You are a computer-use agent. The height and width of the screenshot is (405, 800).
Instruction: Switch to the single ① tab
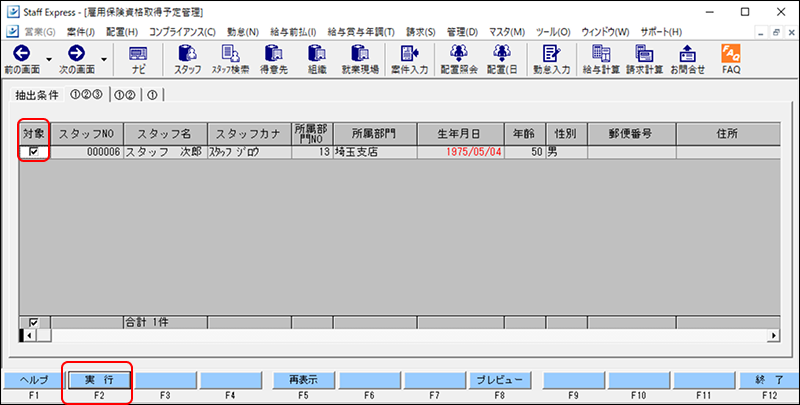[x=152, y=95]
